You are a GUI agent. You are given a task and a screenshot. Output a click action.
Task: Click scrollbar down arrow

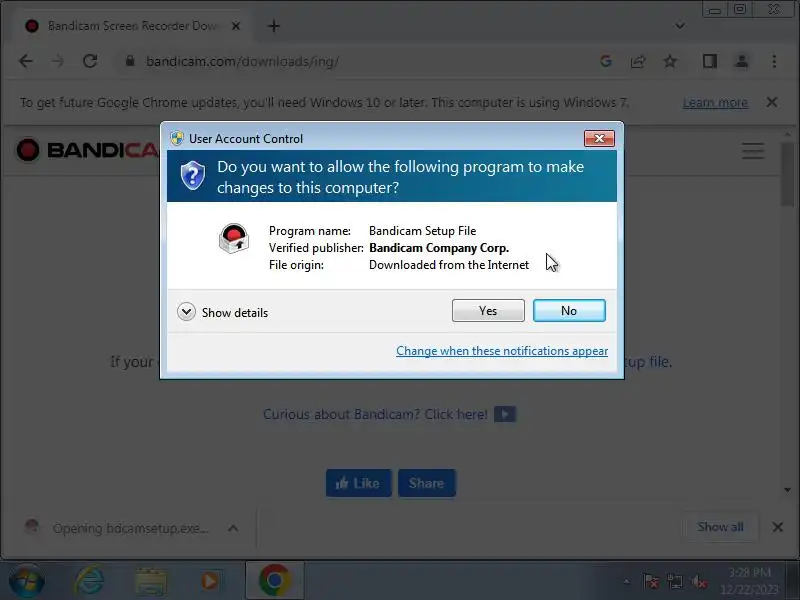787,490
